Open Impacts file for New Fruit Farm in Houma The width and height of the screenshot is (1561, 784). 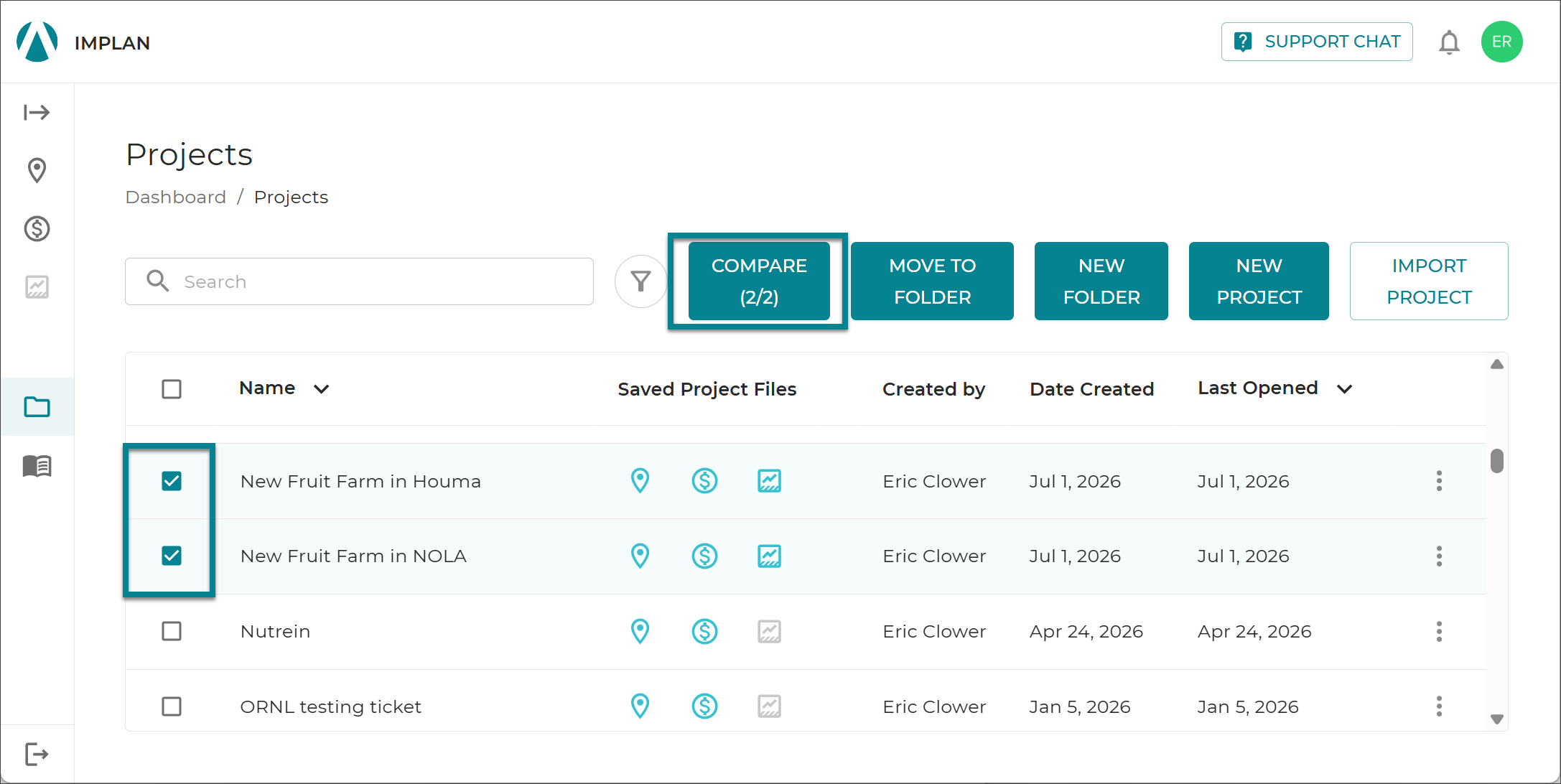tap(704, 481)
